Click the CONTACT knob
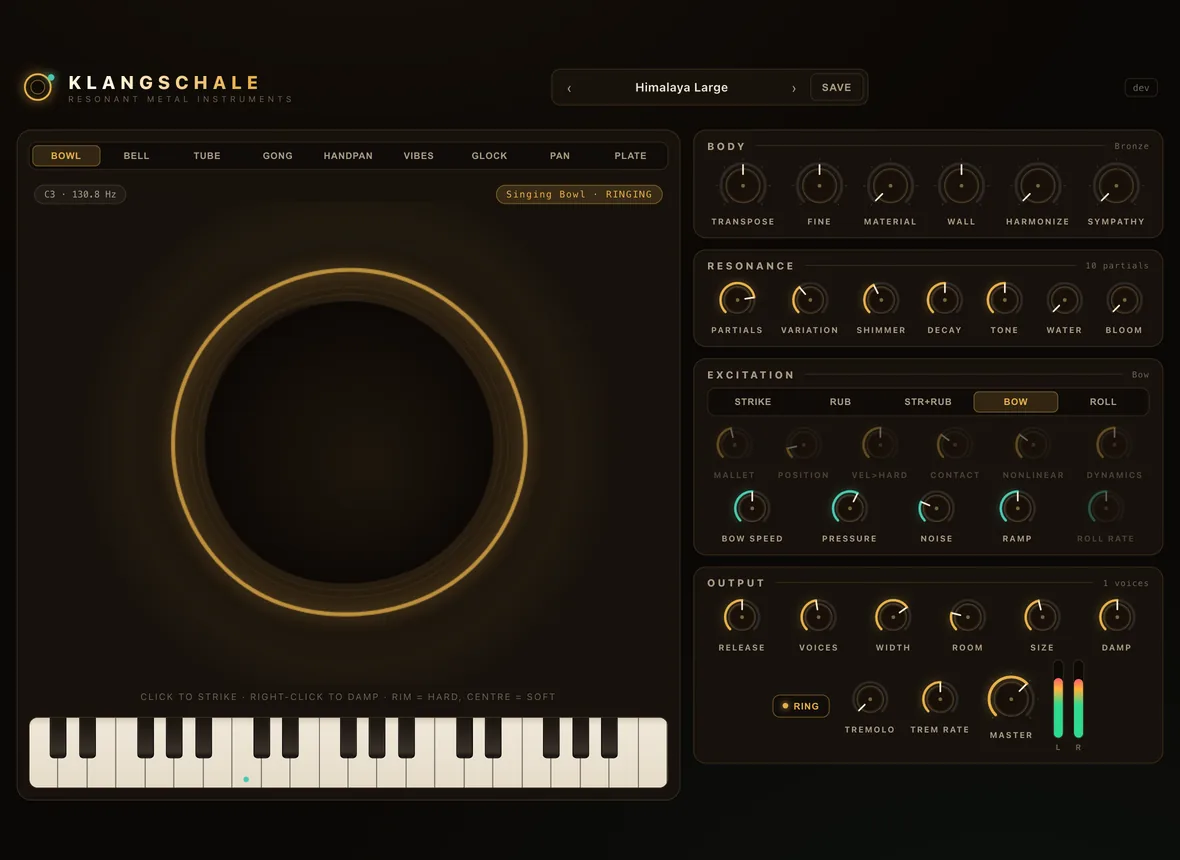The height and width of the screenshot is (860, 1180). click(954, 445)
